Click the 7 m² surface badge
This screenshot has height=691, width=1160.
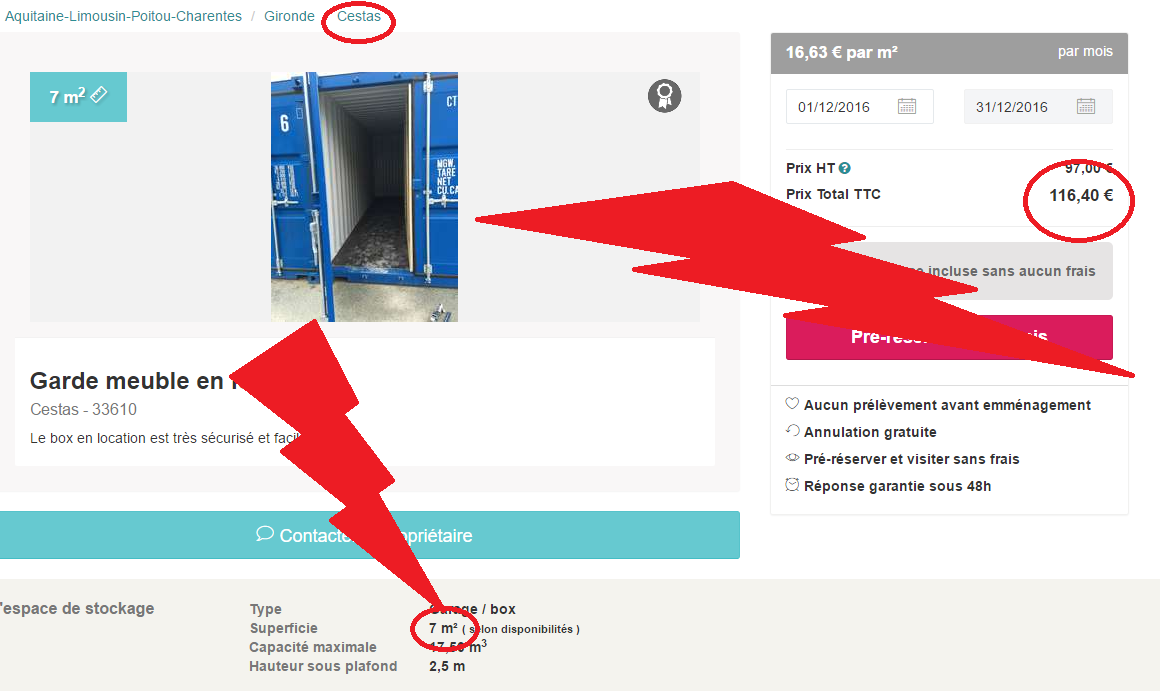78,97
